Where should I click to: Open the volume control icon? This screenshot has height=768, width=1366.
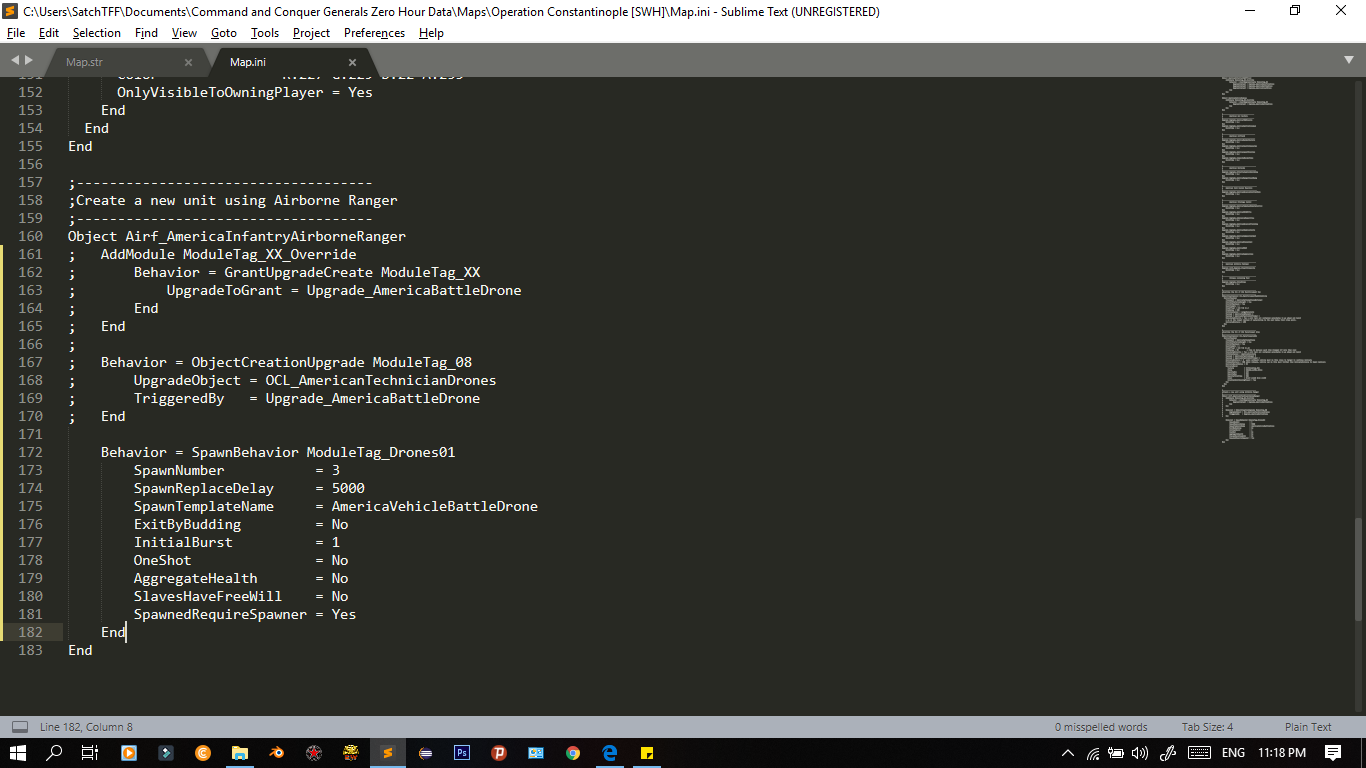pos(1141,753)
